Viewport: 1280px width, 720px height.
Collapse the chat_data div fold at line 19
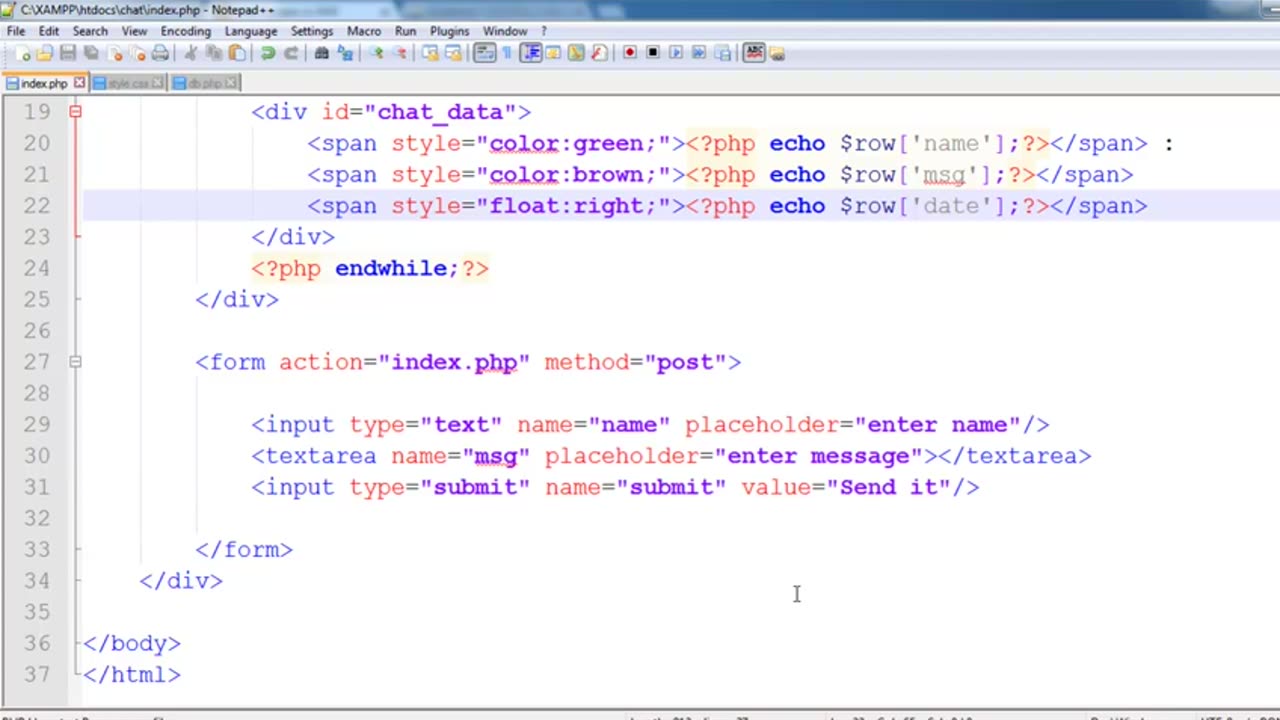[75, 111]
